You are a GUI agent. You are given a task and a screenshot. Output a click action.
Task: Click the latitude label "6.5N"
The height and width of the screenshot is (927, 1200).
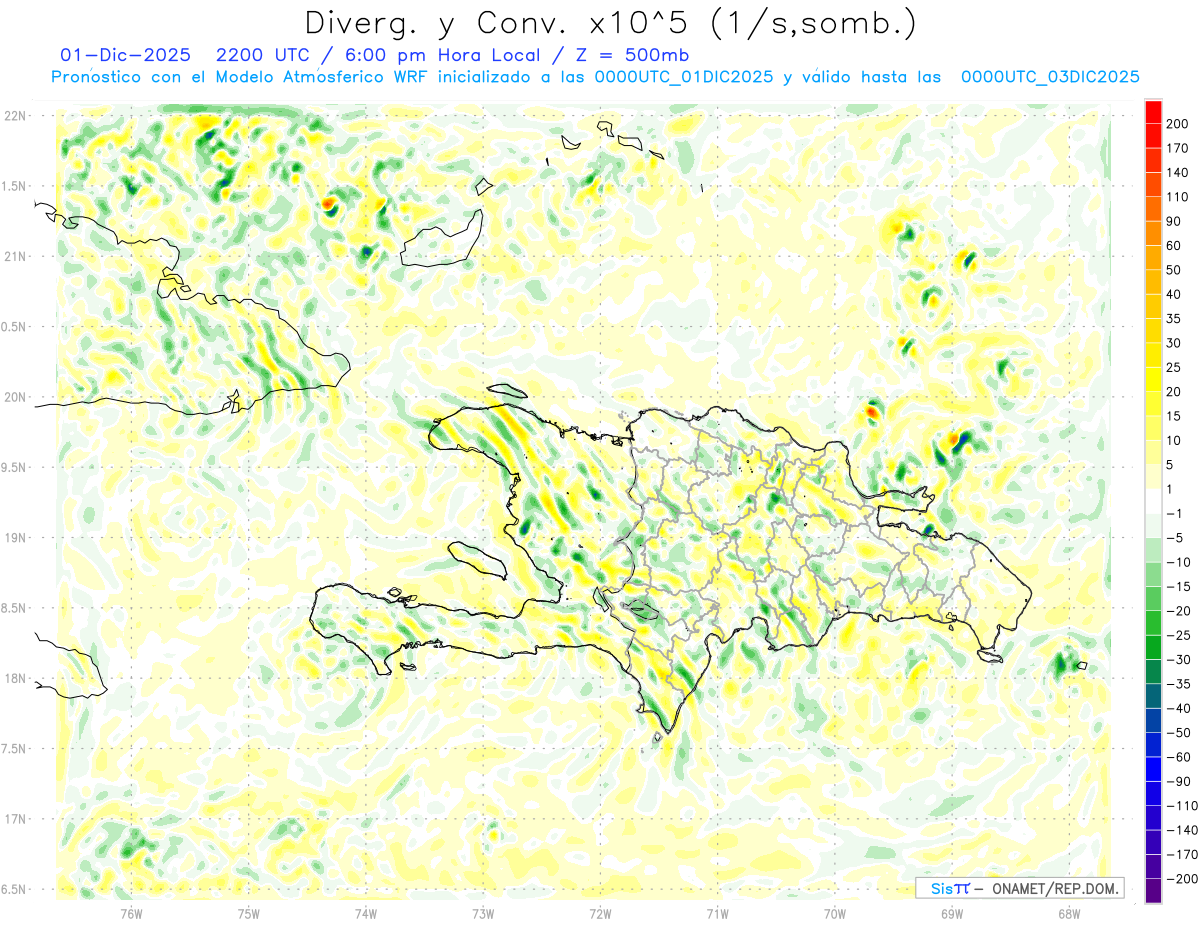click(x=14, y=889)
